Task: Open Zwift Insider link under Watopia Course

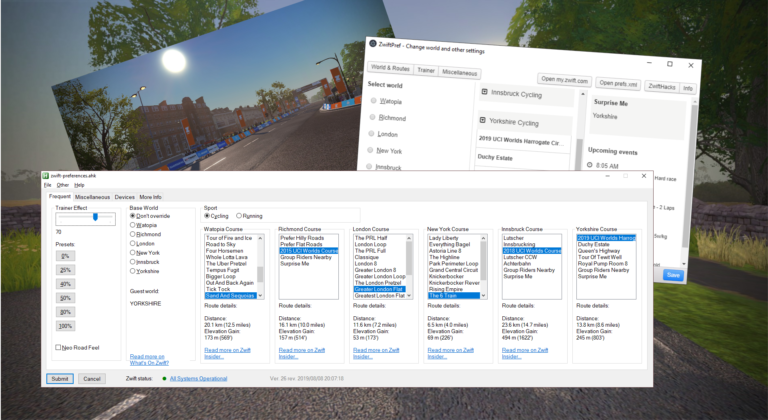Action: pyautogui.click(x=227, y=353)
